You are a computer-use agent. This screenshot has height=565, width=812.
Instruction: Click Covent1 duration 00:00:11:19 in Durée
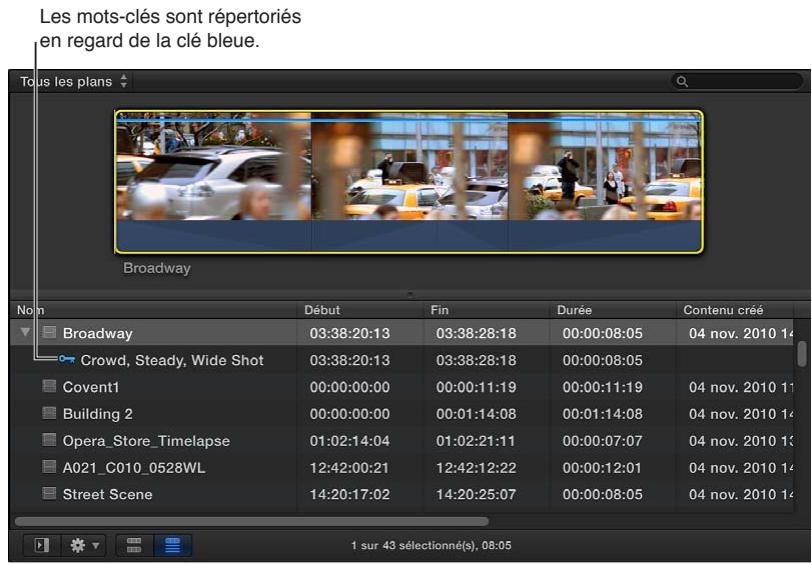tap(602, 387)
